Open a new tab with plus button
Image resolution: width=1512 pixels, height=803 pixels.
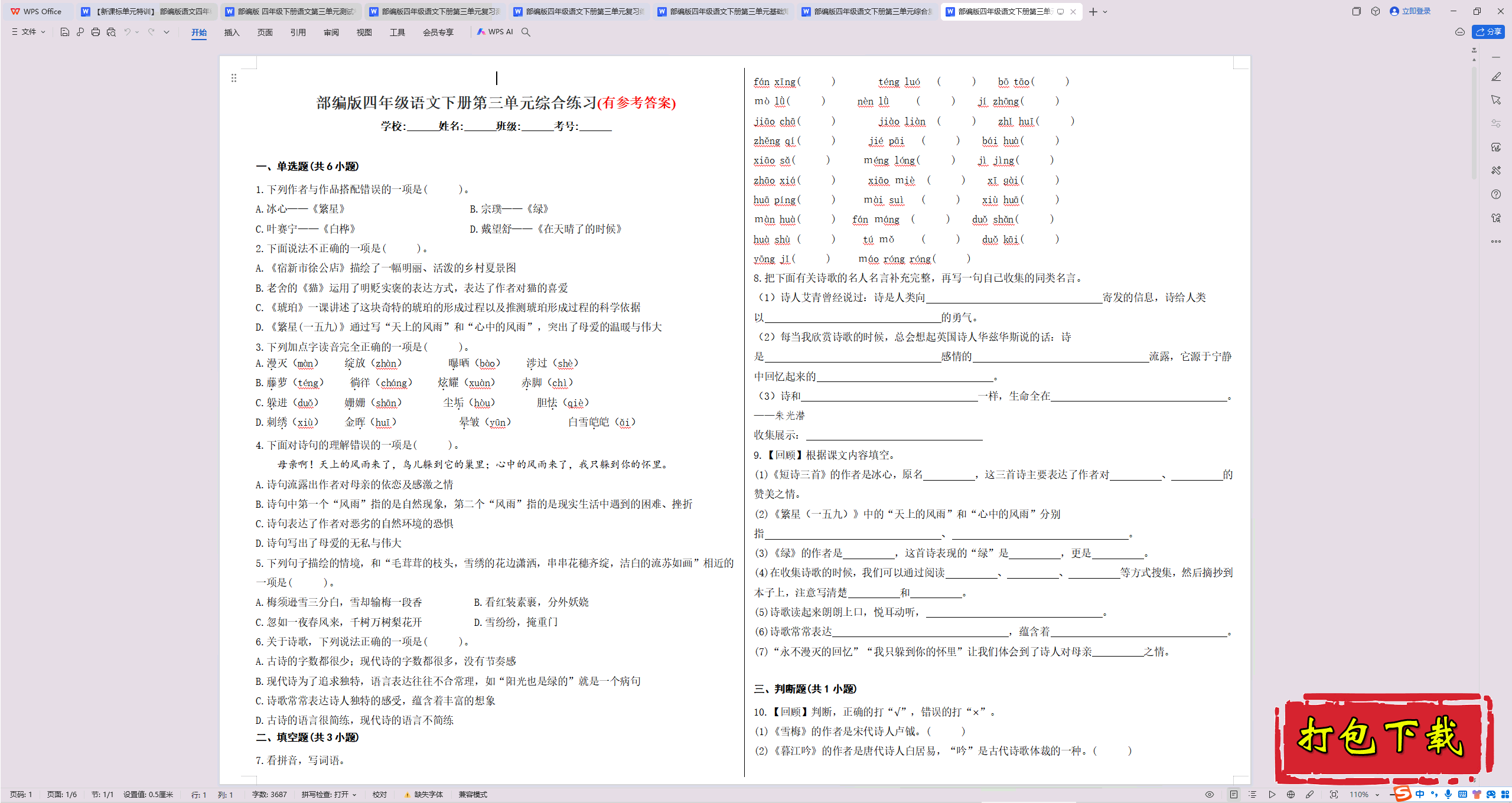tap(1093, 12)
